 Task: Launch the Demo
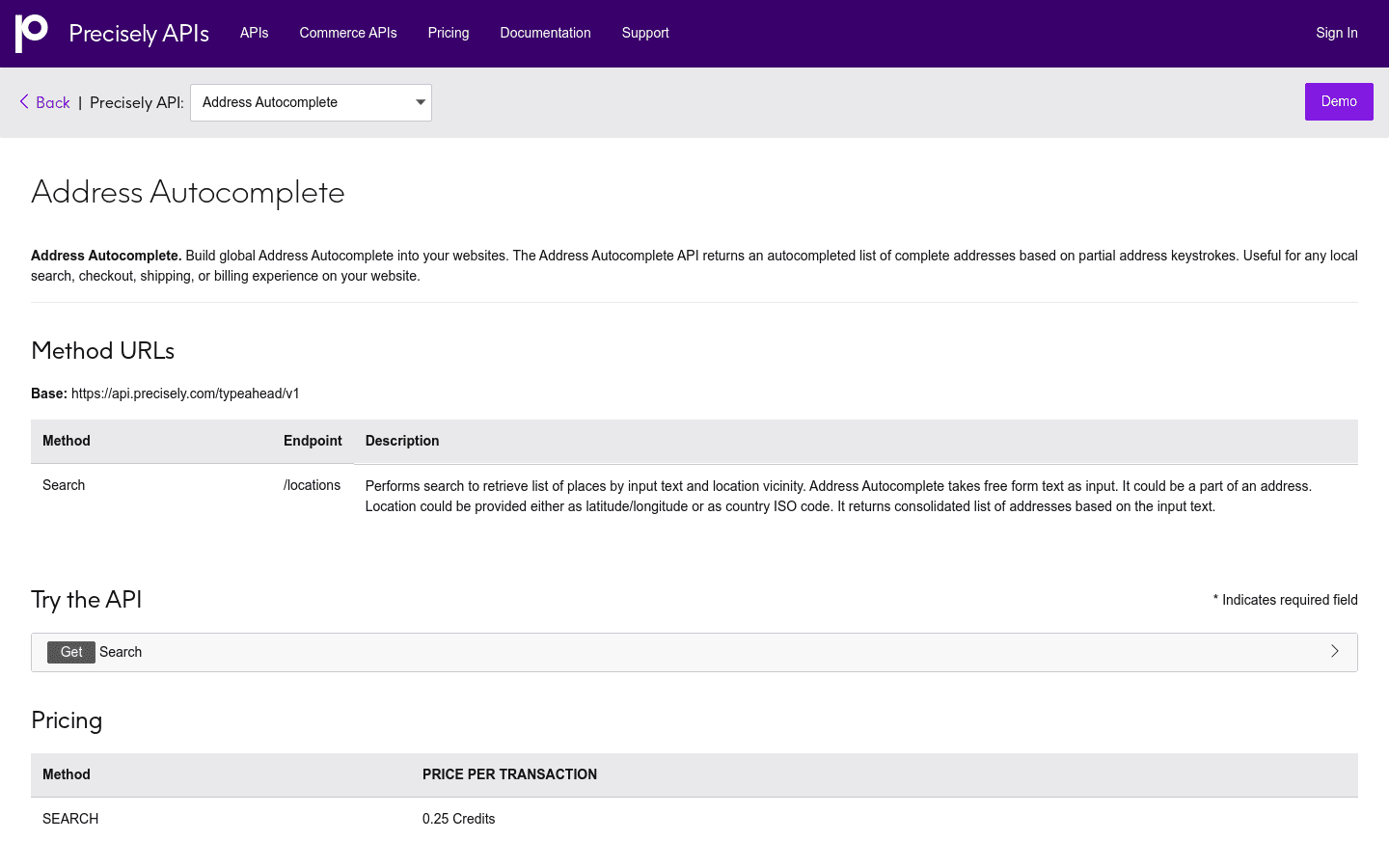pyautogui.click(x=1339, y=101)
